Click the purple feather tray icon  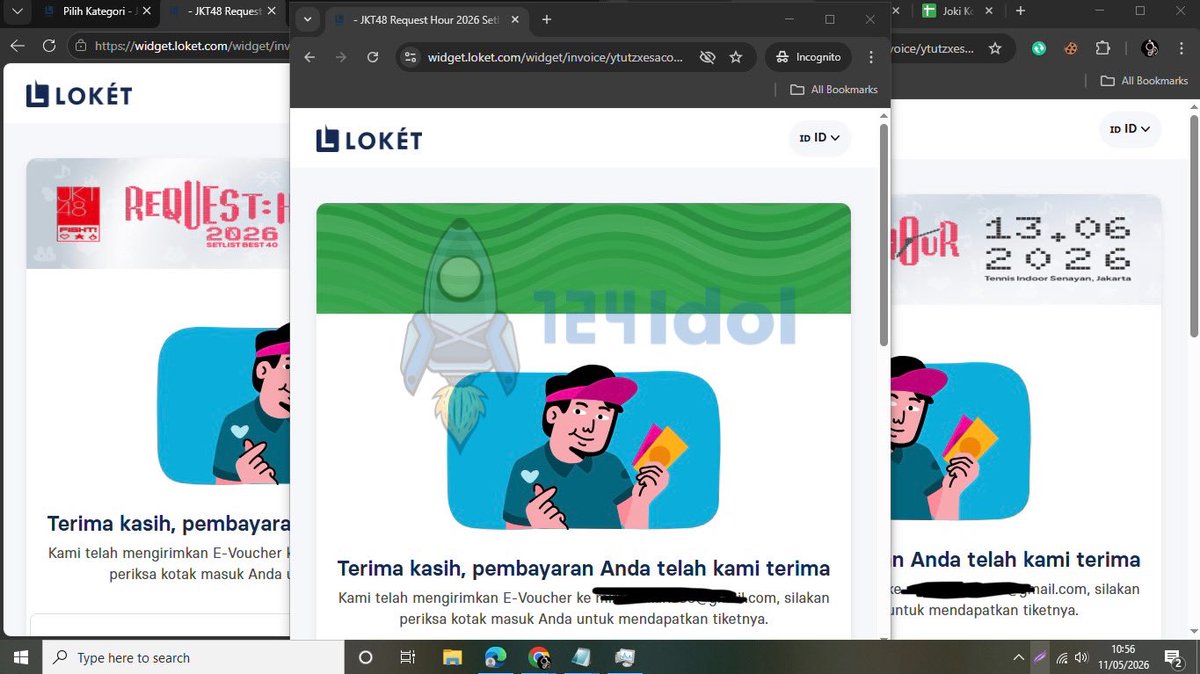(1039, 658)
